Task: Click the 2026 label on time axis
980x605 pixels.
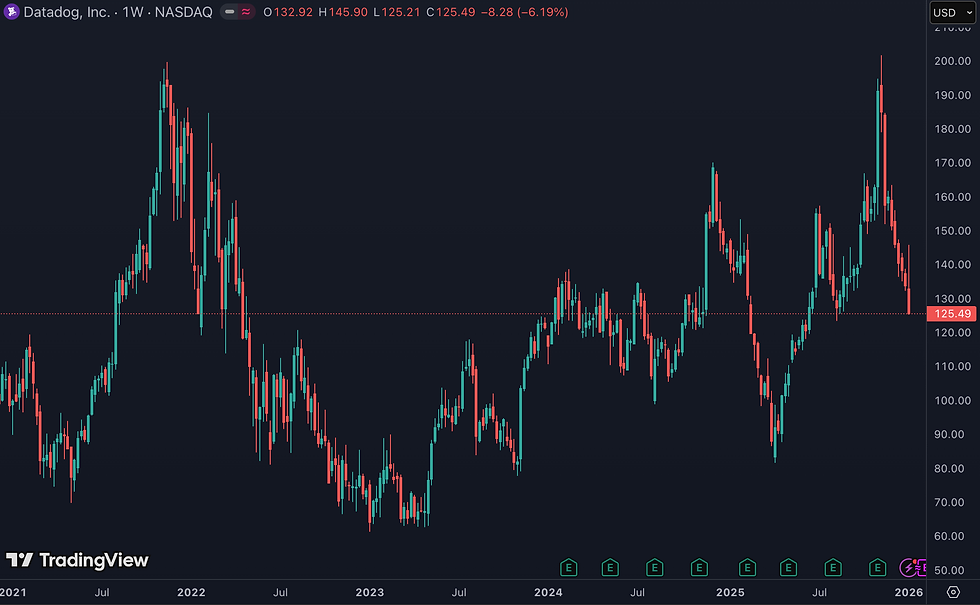Action: click(908, 592)
